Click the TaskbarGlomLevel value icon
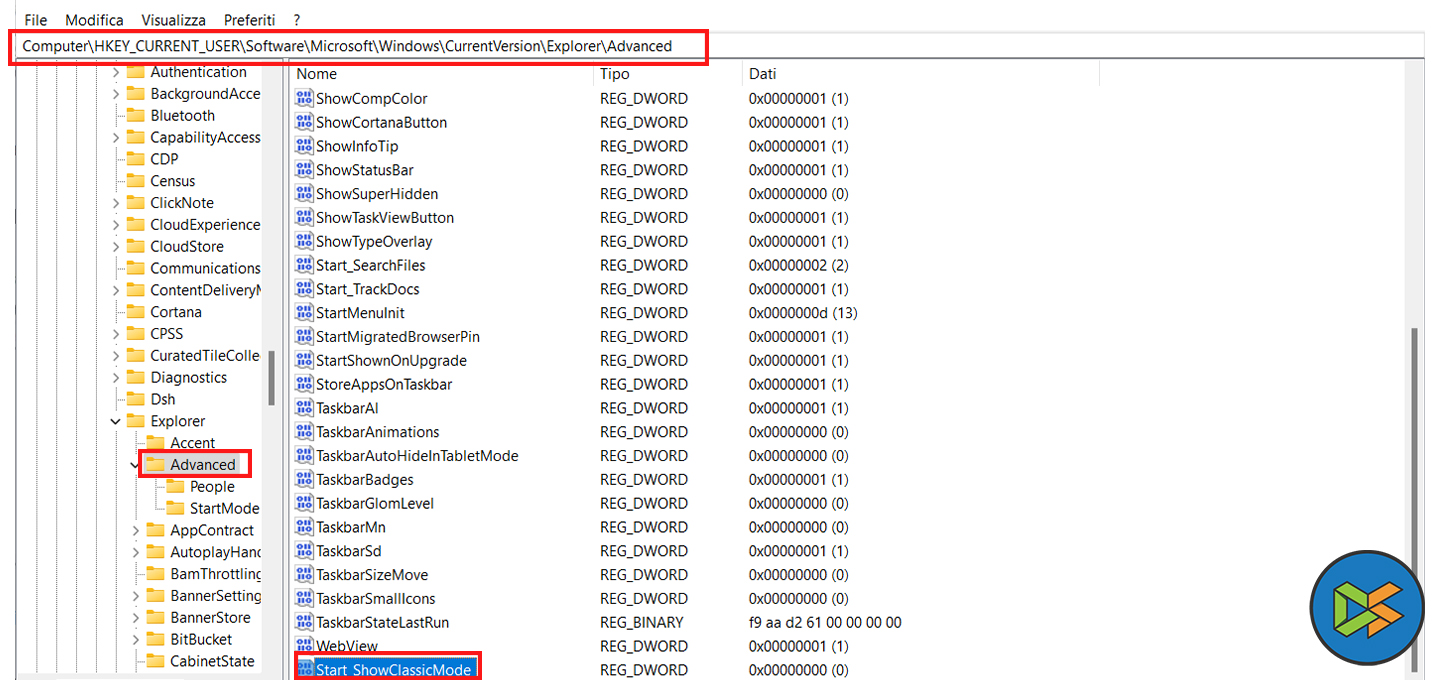Screen dimensions: 1440x680 click(x=304, y=503)
